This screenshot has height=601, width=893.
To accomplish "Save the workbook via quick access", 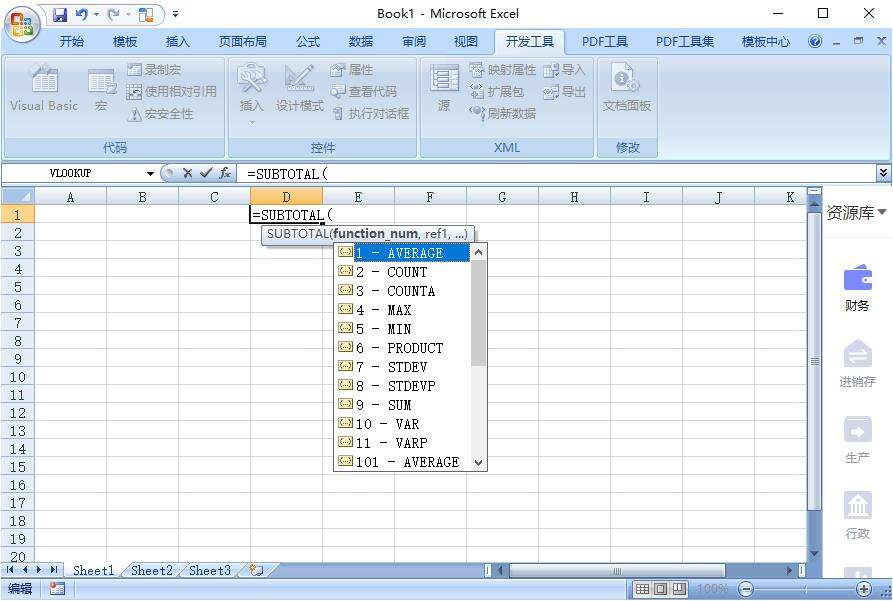I will tap(60, 14).
